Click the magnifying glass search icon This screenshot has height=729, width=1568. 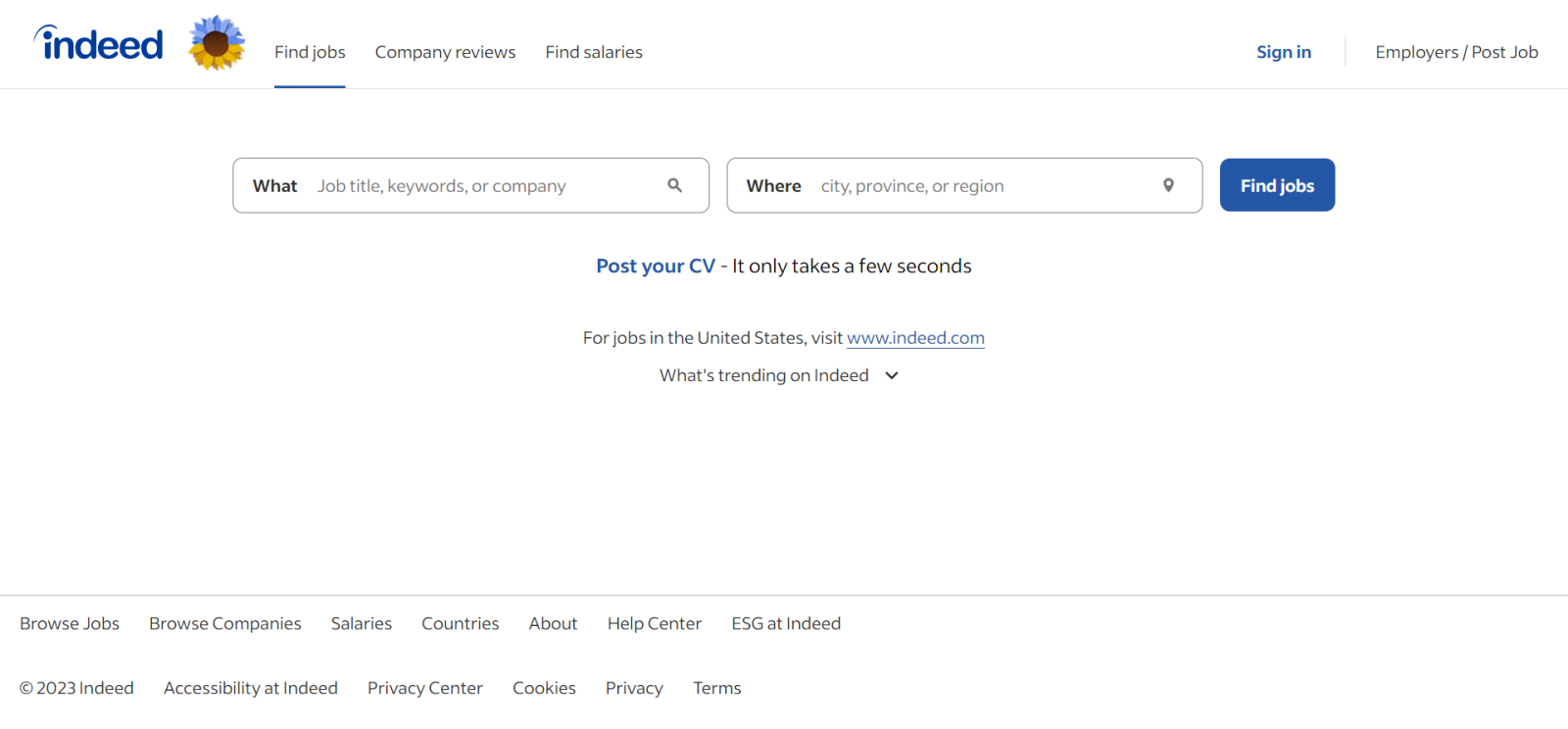click(x=674, y=185)
